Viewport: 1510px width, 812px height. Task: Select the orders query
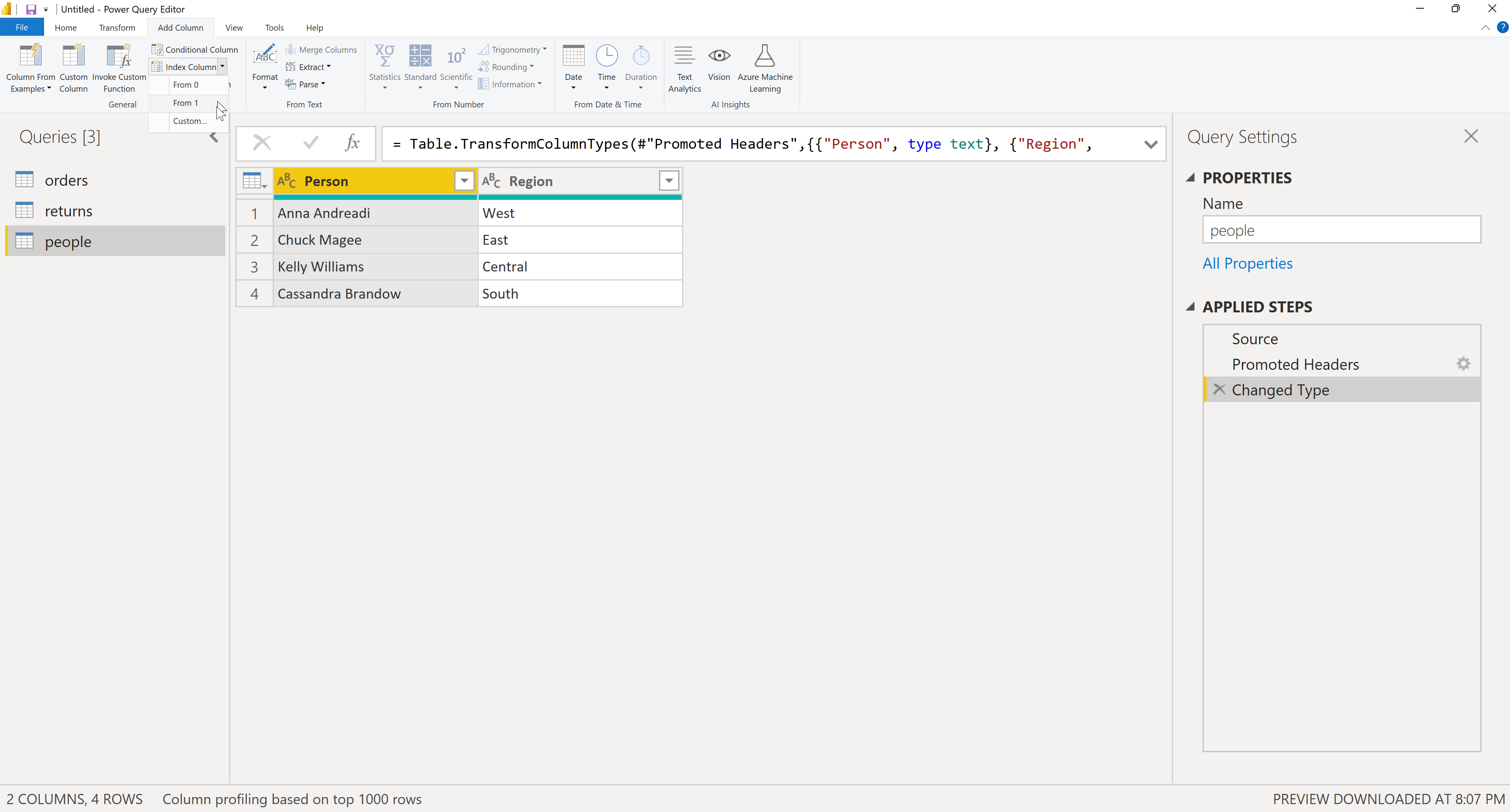[x=66, y=181]
